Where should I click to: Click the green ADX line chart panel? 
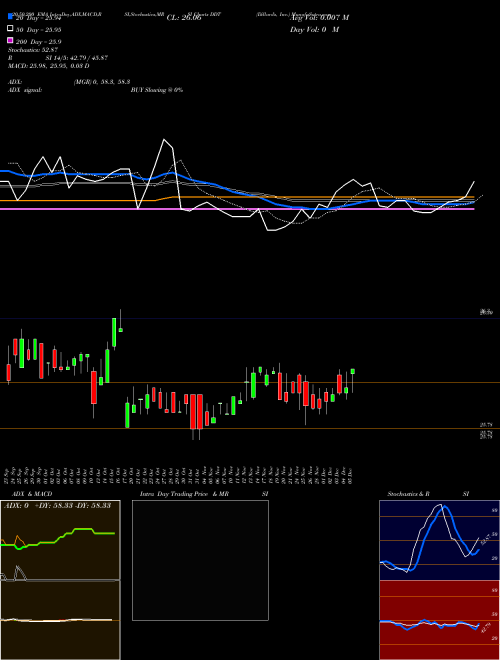tap(60, 540)
